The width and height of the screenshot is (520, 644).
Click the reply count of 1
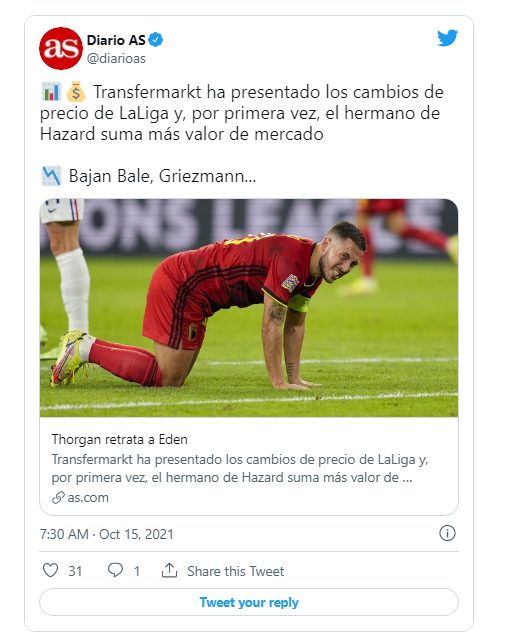tap(137, 571)
